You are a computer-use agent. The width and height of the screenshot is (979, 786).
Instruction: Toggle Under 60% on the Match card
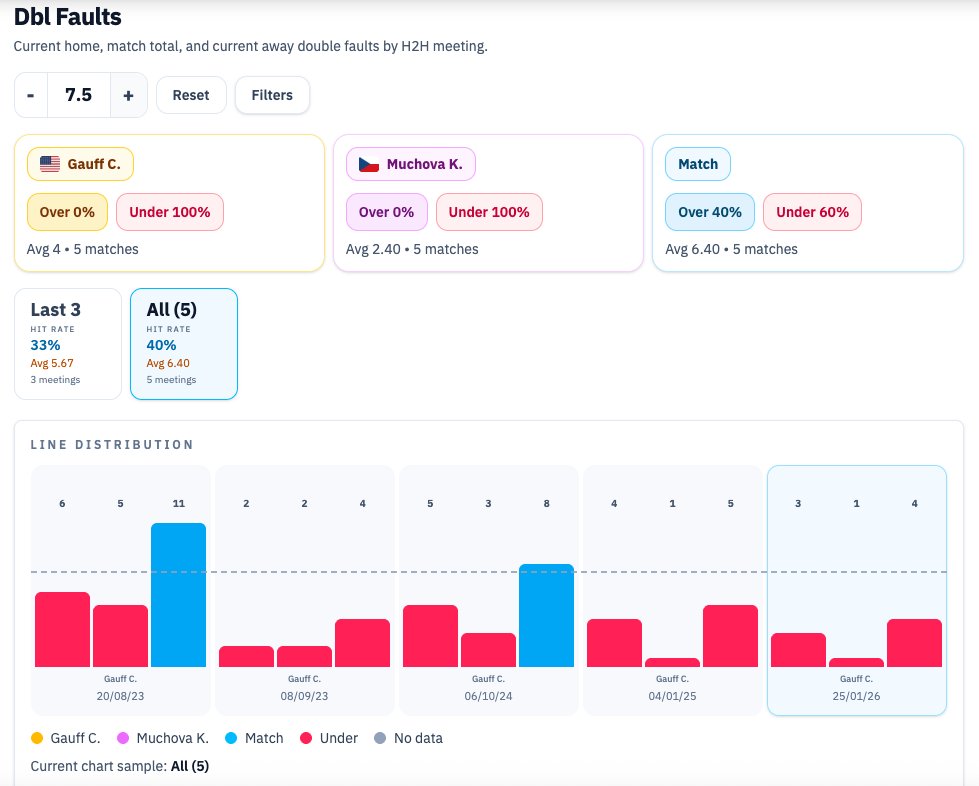812,212
